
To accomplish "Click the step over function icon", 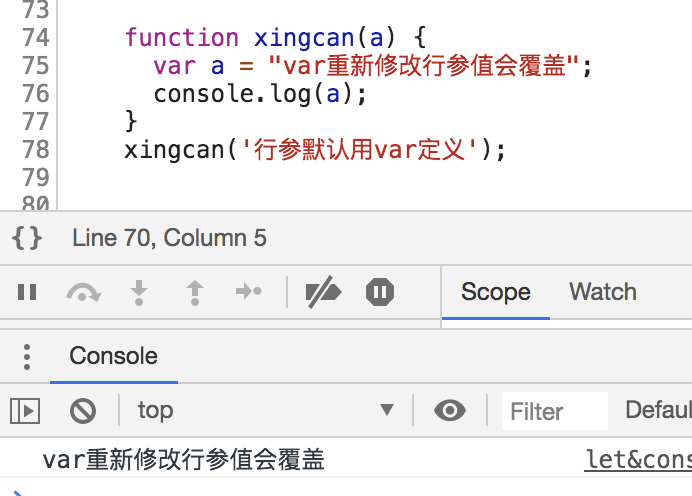I will 83,292.
